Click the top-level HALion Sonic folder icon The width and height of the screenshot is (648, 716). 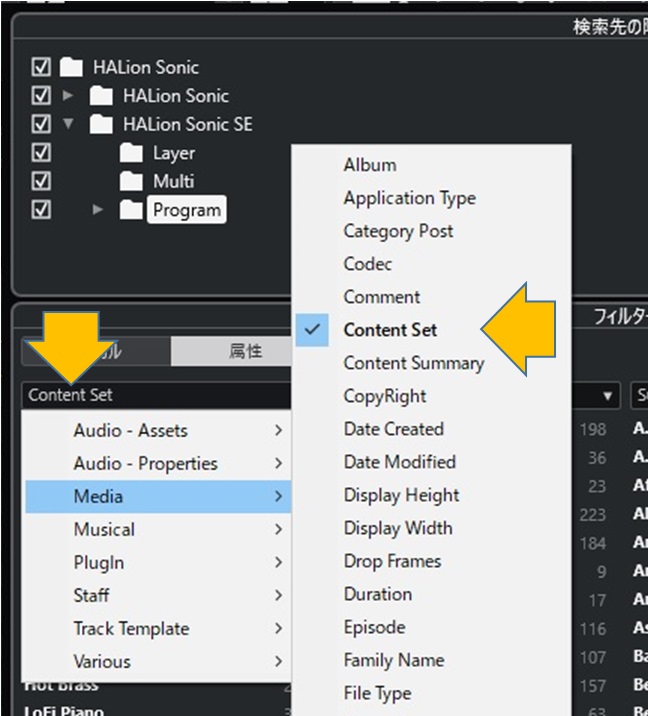point(71,67)
